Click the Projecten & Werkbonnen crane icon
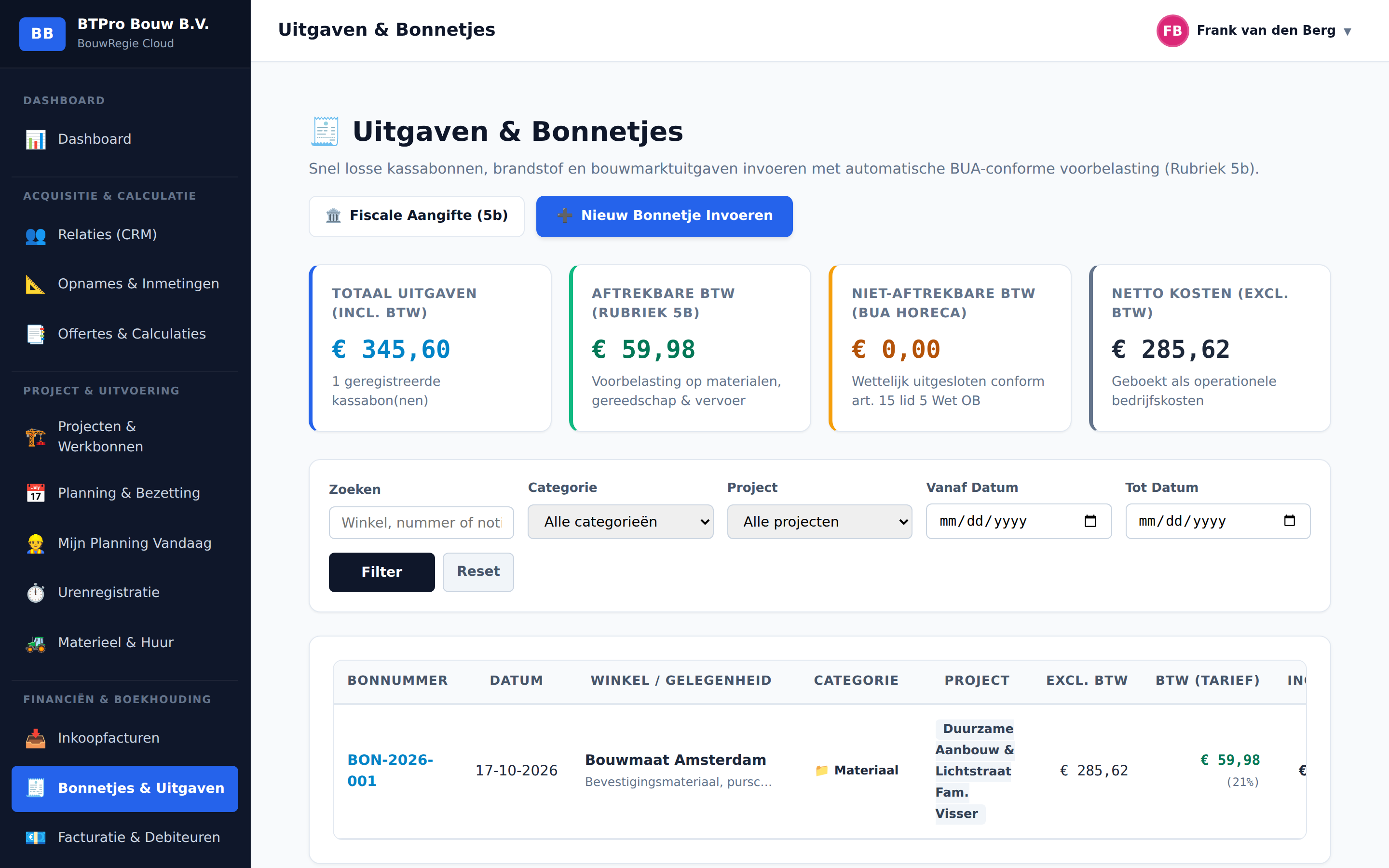 click(36, 437)
